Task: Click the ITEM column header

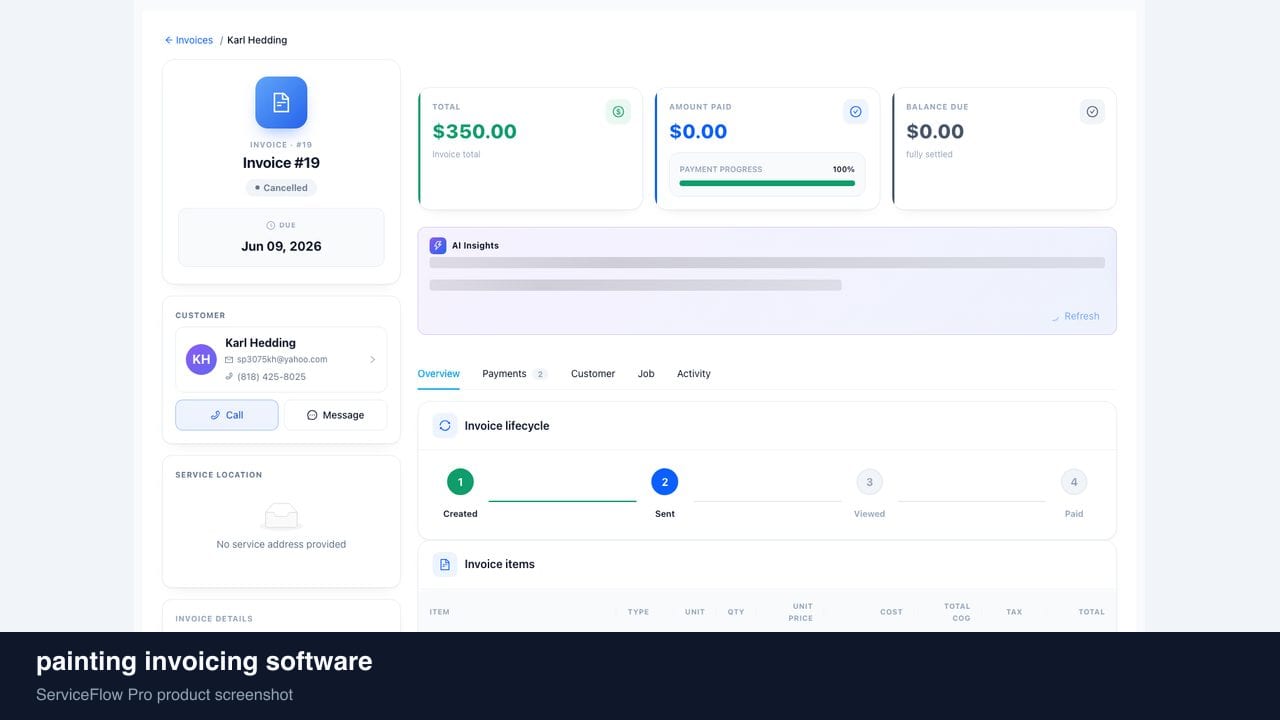Action: pyautogui.click(x=440, y=612)
